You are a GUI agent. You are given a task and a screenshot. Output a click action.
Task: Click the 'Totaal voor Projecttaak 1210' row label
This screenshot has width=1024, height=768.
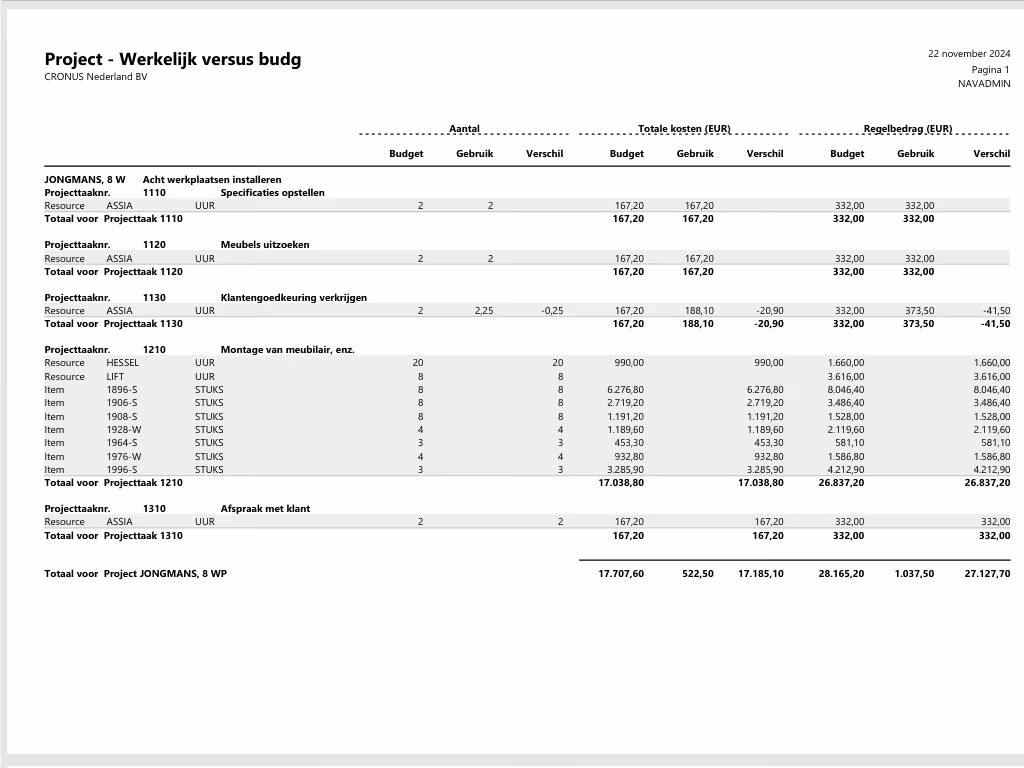pyautogui.click(x=113, y=483)
